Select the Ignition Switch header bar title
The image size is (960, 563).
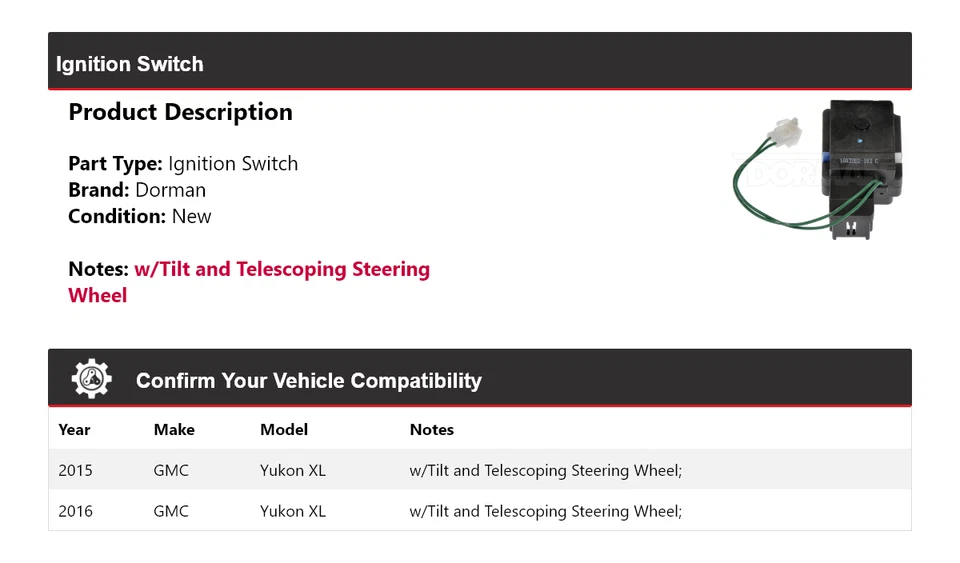(130, 64)
